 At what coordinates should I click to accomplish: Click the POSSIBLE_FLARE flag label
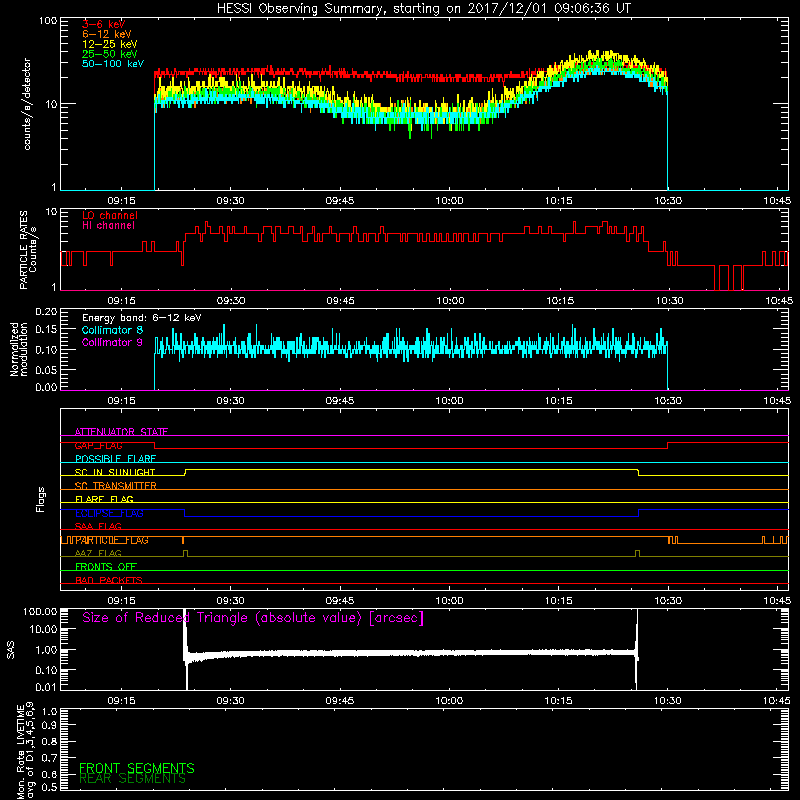(115, 459)
